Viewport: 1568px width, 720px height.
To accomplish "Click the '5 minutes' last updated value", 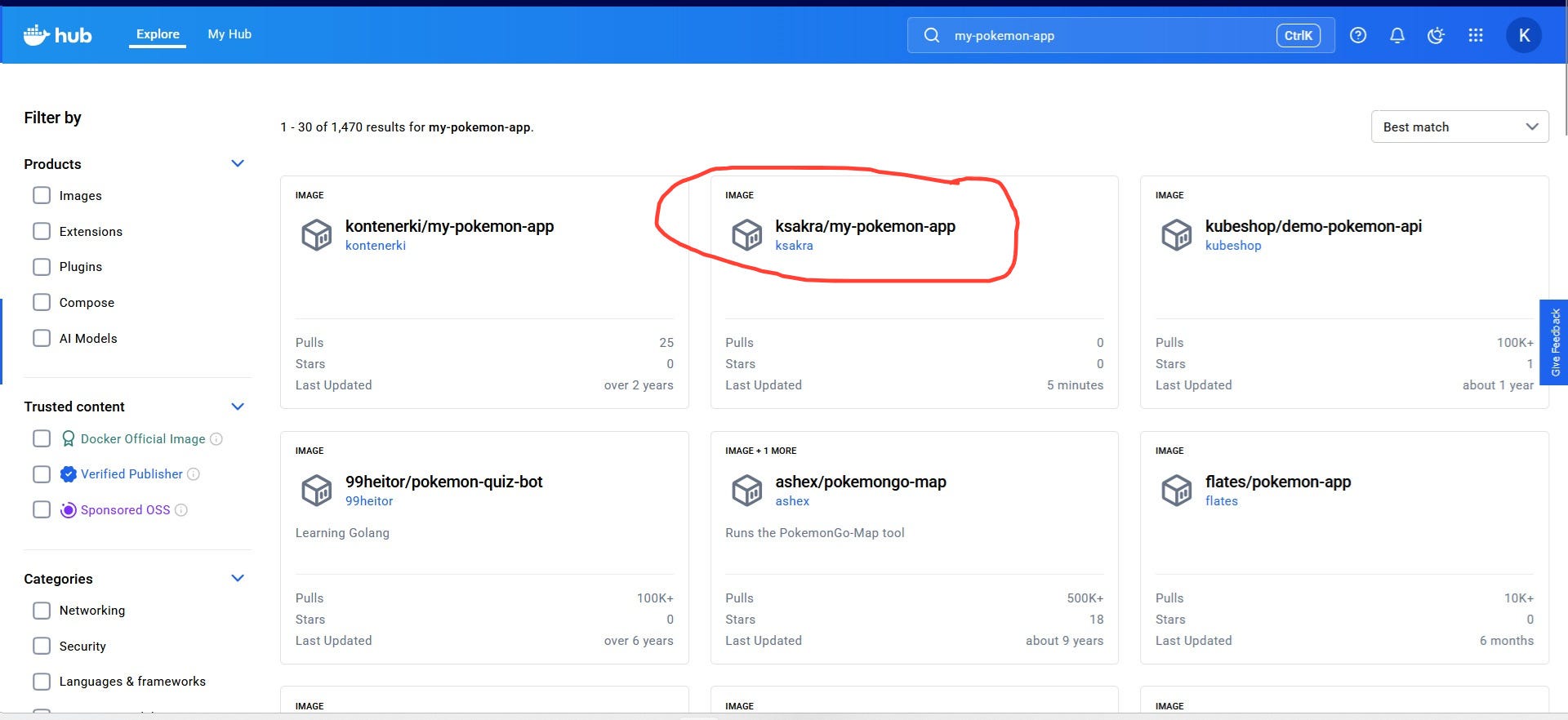I will click(x=1075, y=385).
